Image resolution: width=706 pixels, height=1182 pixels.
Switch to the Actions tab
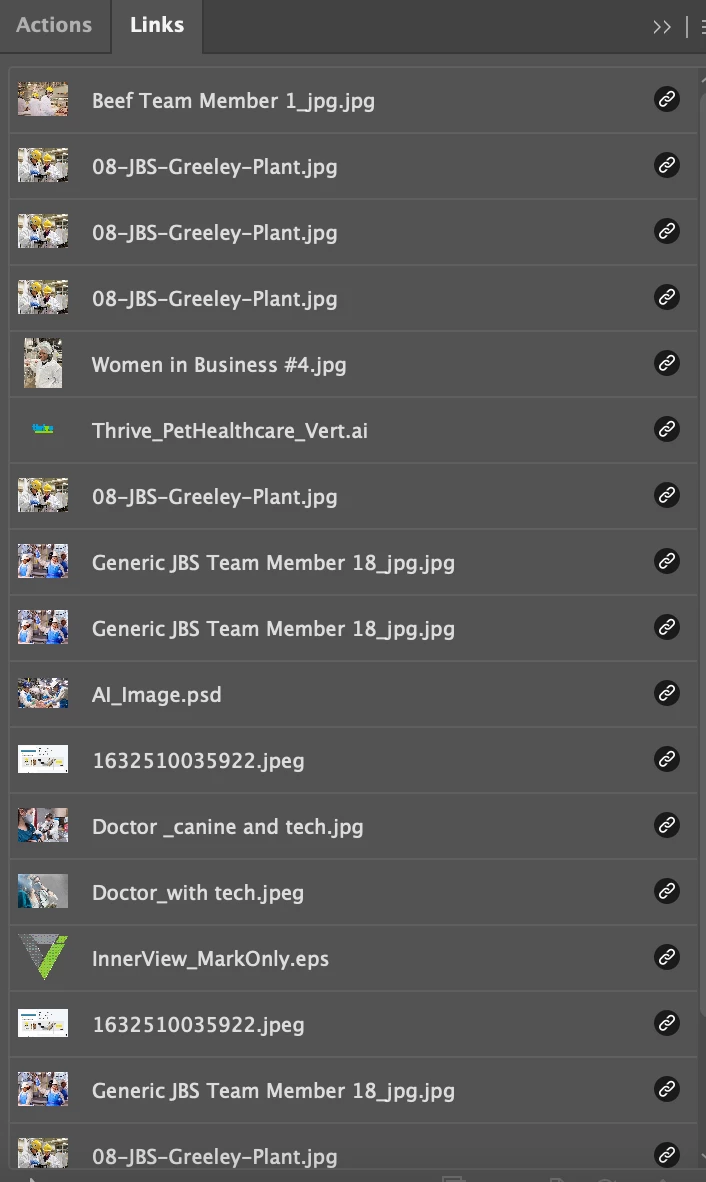coord(54,25)
